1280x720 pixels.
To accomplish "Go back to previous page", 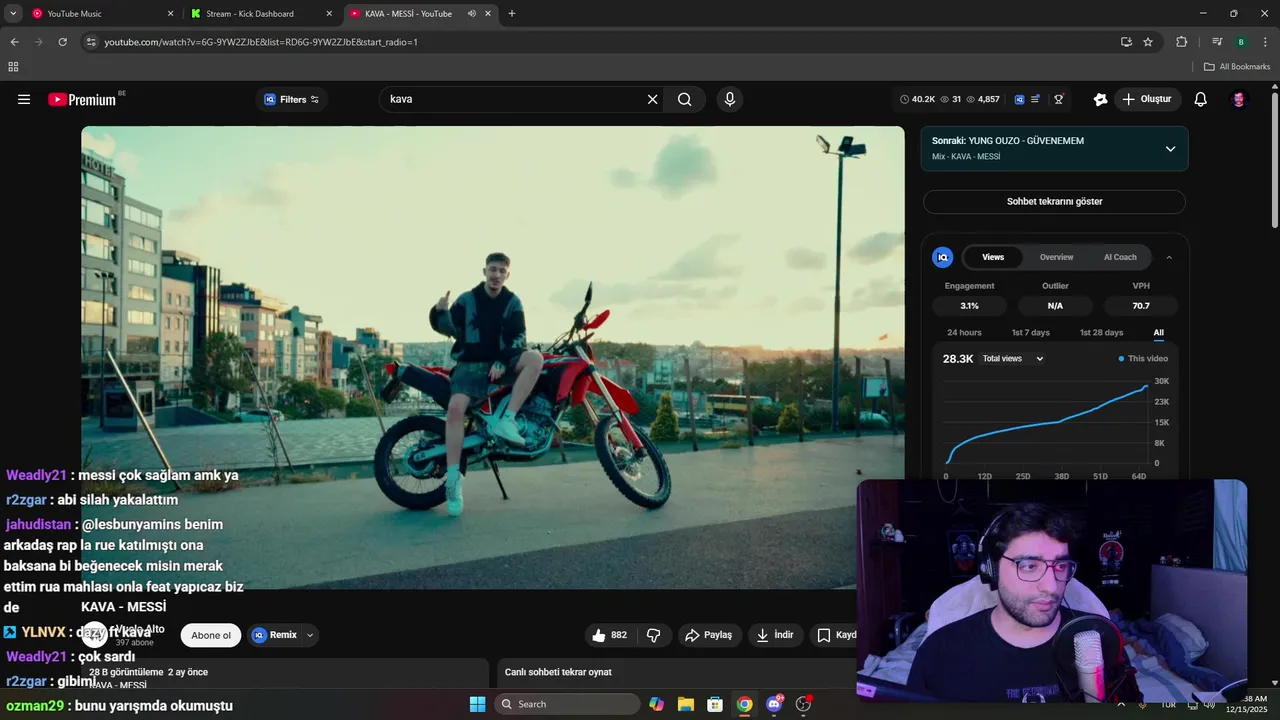I will point(14,42).
